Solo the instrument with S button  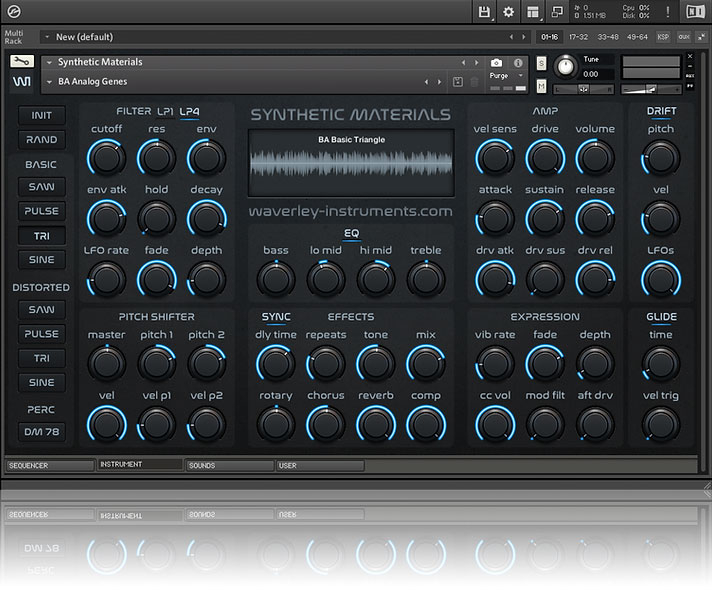click(542, 63)
